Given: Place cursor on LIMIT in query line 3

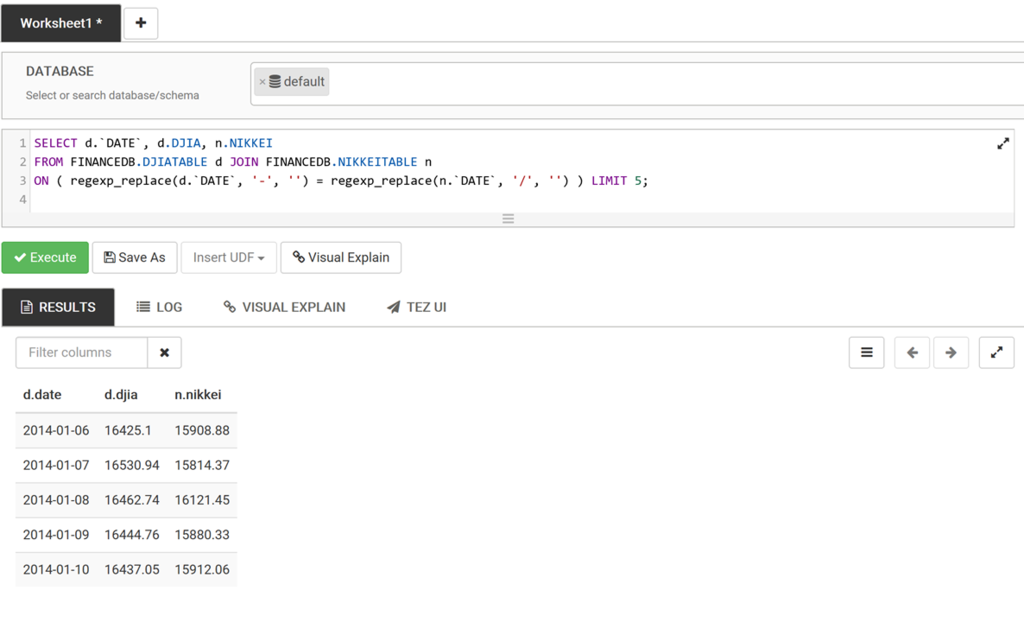Looking at the screenshot, I should point(609,181).
